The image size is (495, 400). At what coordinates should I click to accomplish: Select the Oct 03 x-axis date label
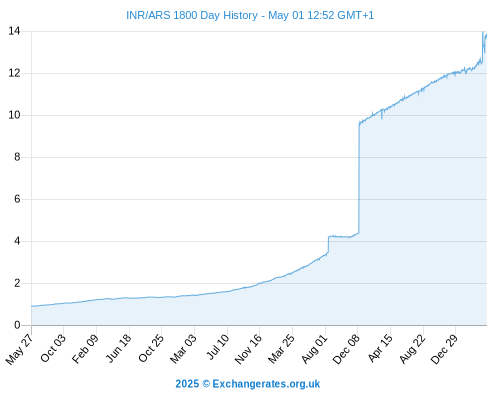(x=53, y=348)
